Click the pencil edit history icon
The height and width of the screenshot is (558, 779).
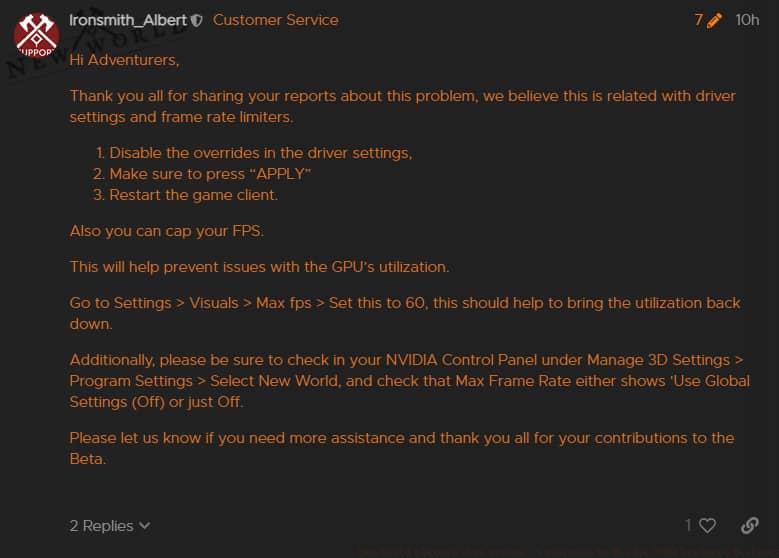715,20
